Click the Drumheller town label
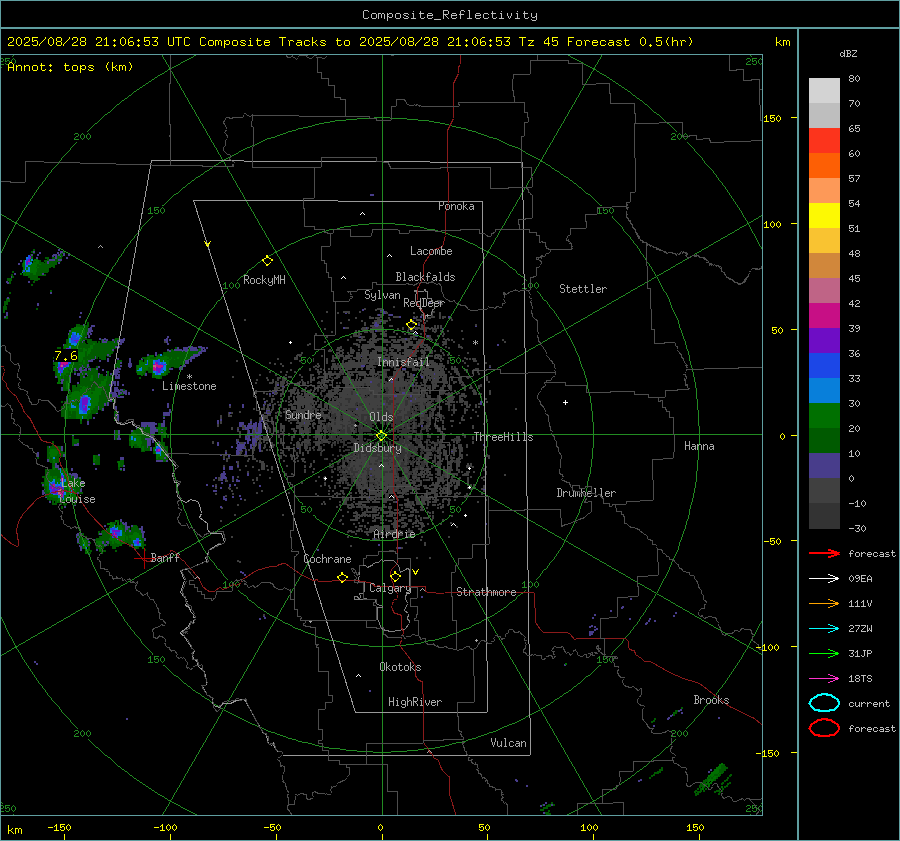This screenshot has height=841, width=900. point(586,493)
